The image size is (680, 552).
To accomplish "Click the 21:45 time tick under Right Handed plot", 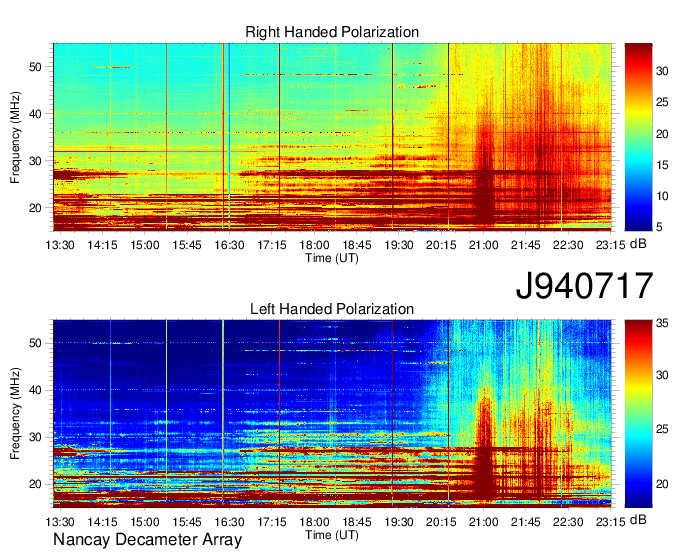I will tap(526, 245).
